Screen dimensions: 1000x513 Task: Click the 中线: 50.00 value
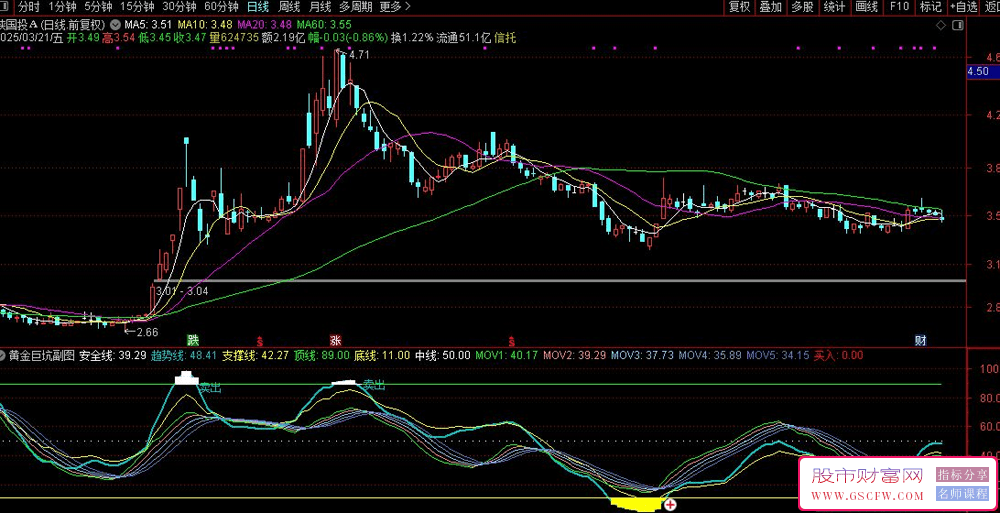pos(443,355)
